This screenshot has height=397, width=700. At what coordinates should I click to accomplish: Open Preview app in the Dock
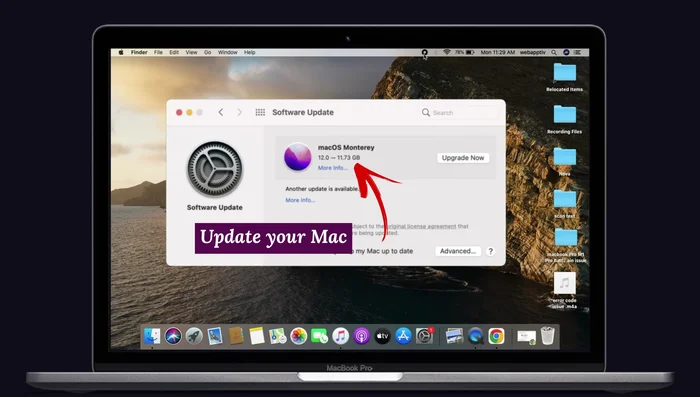point(454,336)
